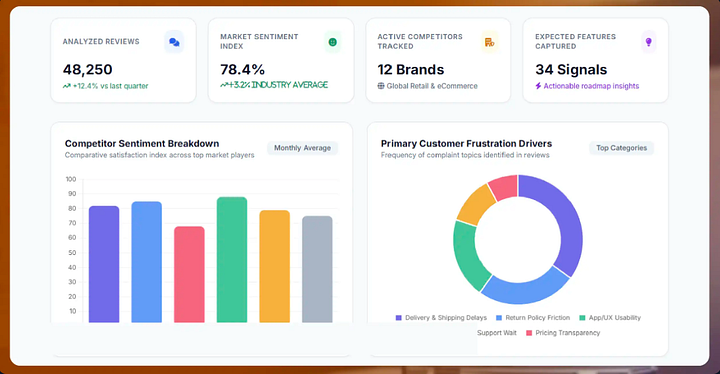Viewport: 720px width, 374px height.
Task: Click the lightning bolt icon beside Actionable roadmap insights
Action: 538,86
